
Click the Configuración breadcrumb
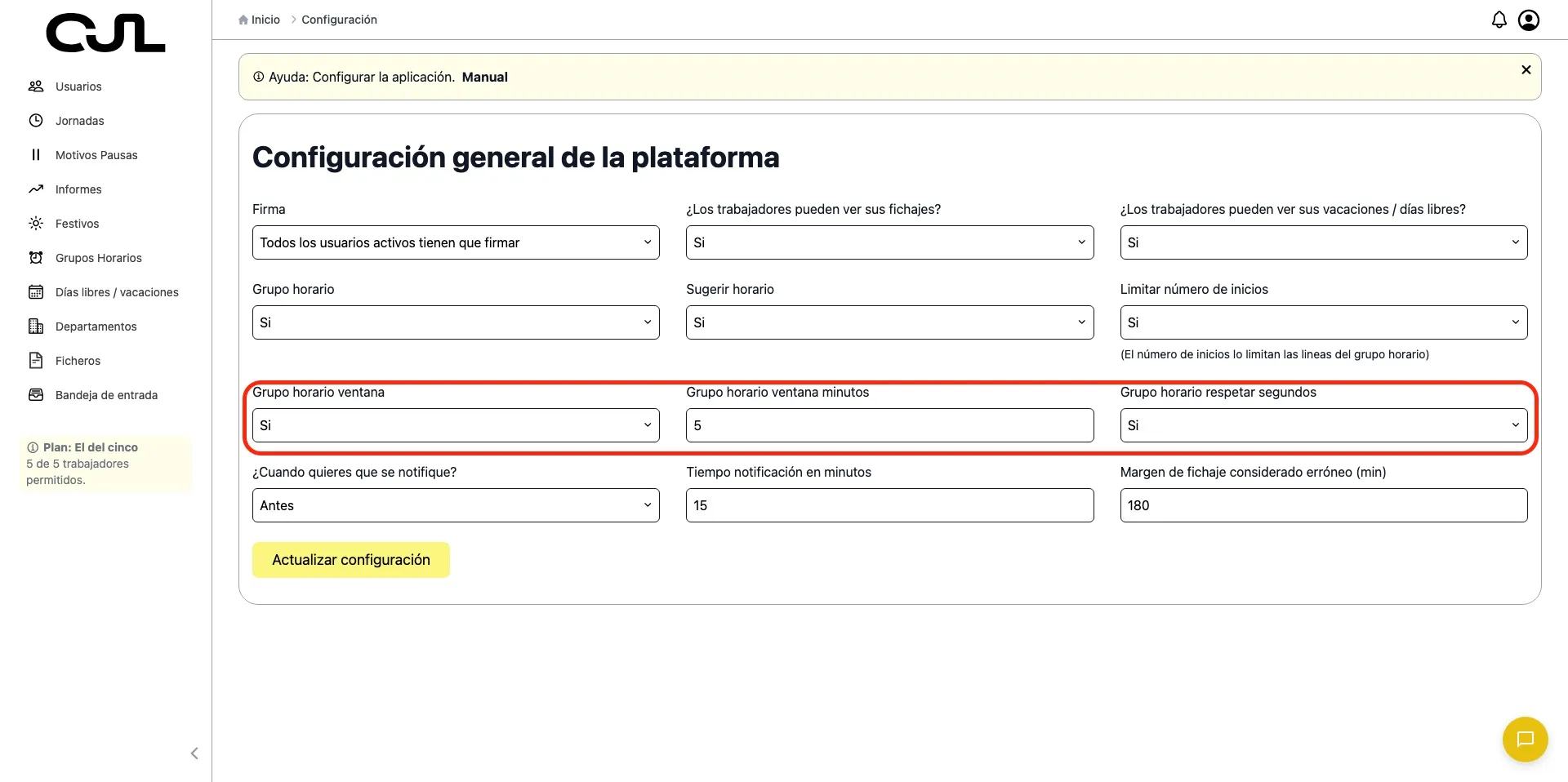coord(339,20)
